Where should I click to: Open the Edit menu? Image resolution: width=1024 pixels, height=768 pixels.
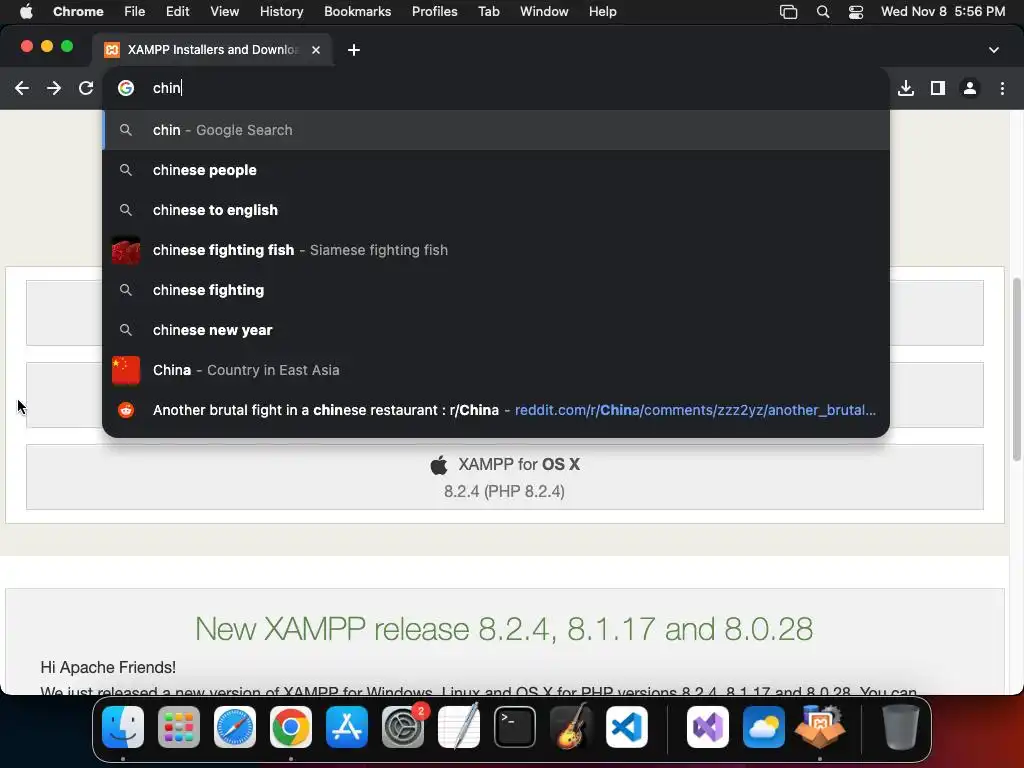(x=178, y=12)
